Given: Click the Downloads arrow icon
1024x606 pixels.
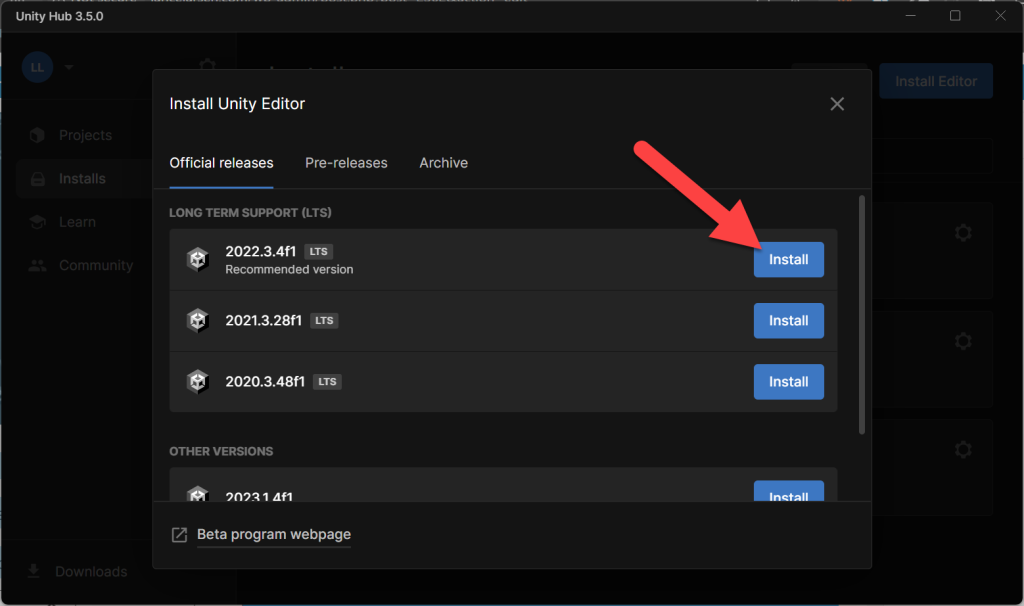Looking at the screenshot, I should [33, 571].
